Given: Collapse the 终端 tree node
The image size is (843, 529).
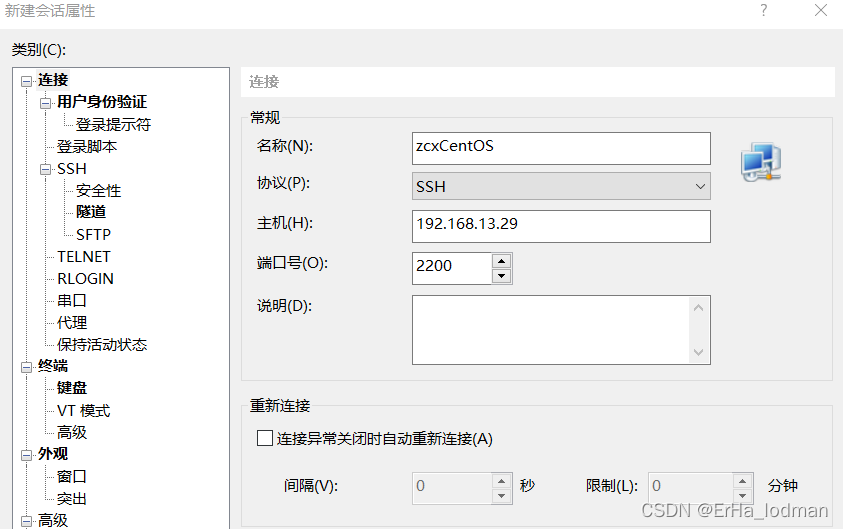Looking at the screenshot, I should (x=26, y=368).
